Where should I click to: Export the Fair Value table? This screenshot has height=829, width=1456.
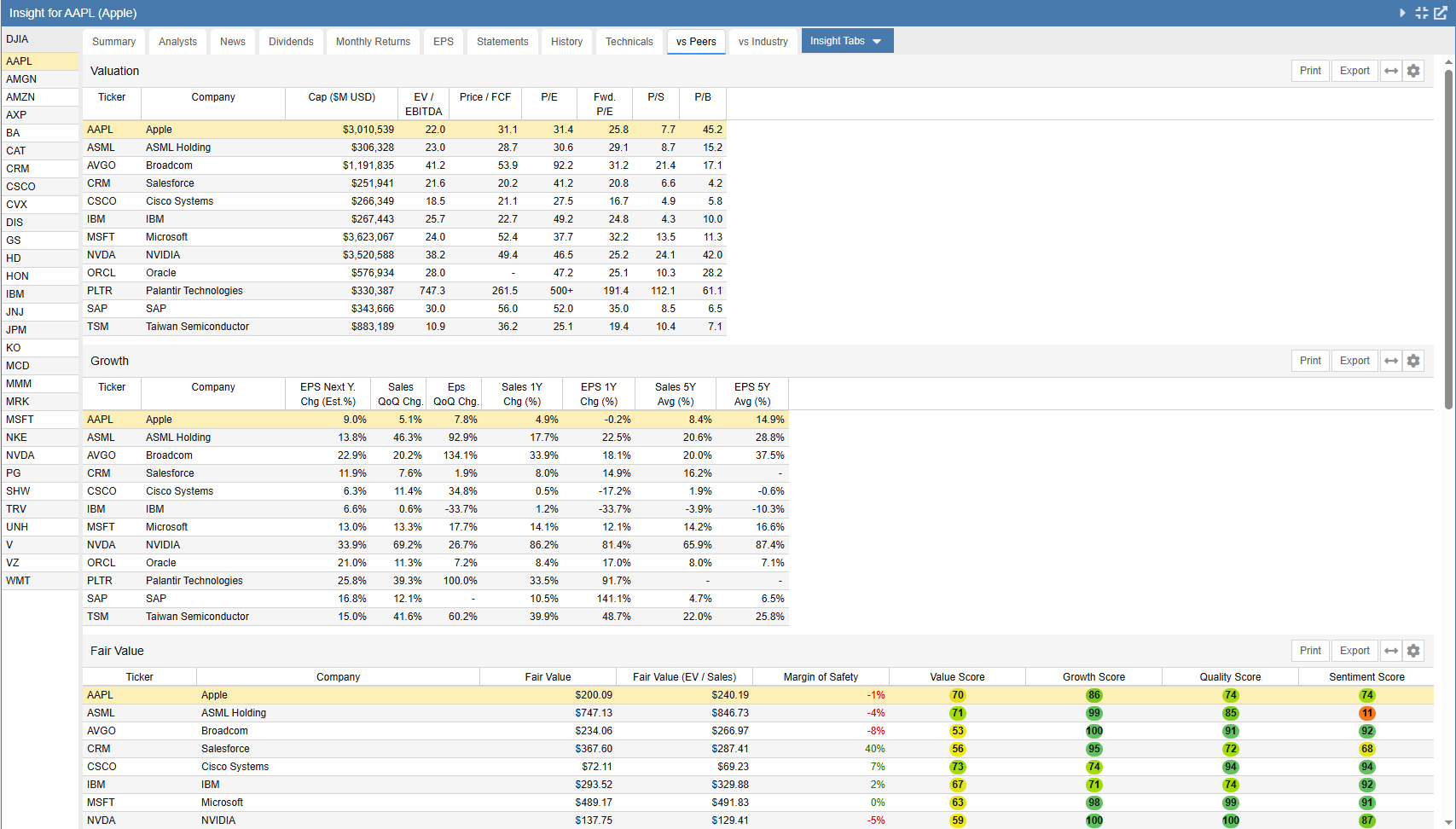pos(1354,651)
